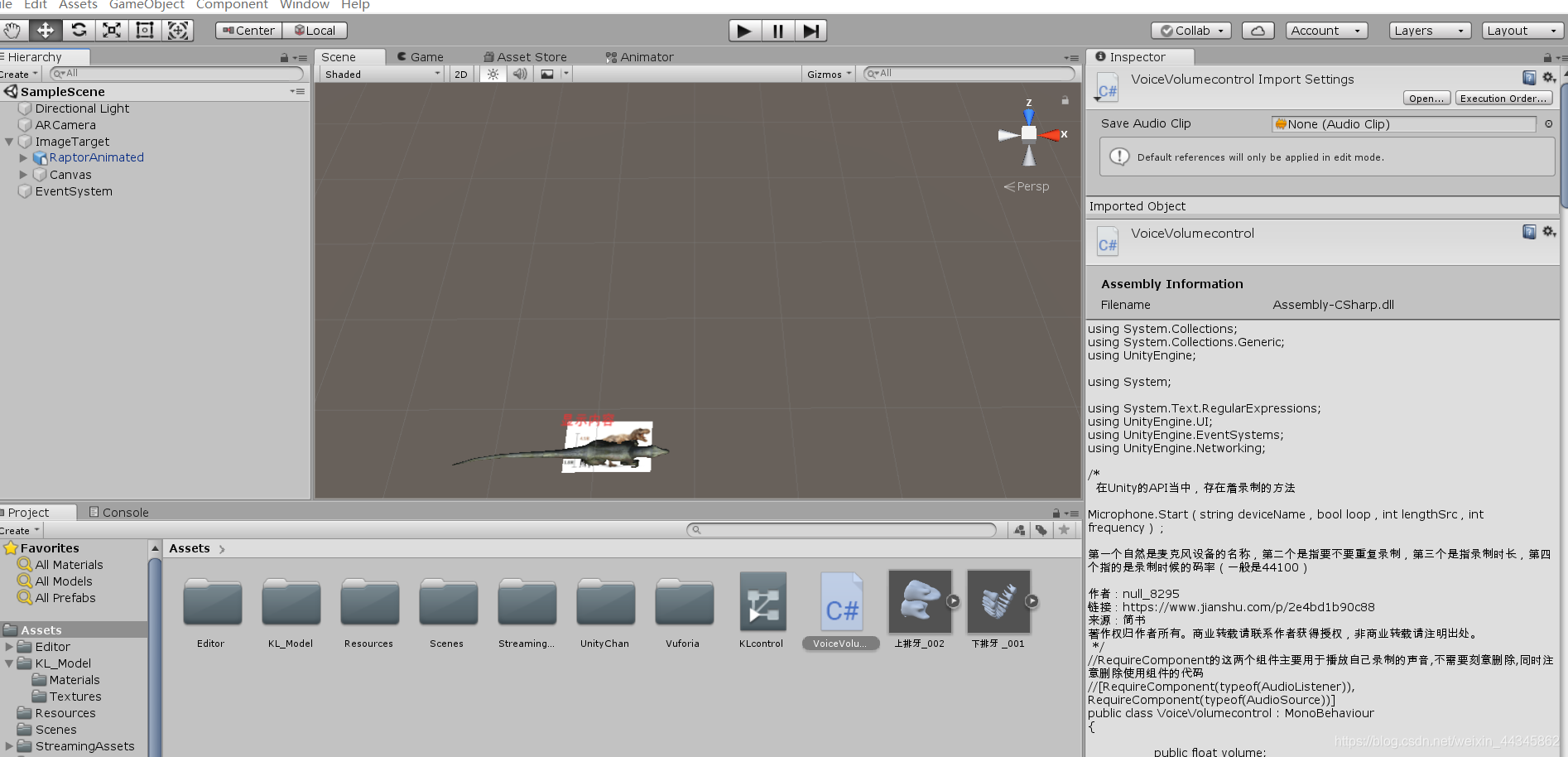This screenshot has height=757, width=1568.
Task: Open the GameObject menu
Action: [x=147, y=5]
